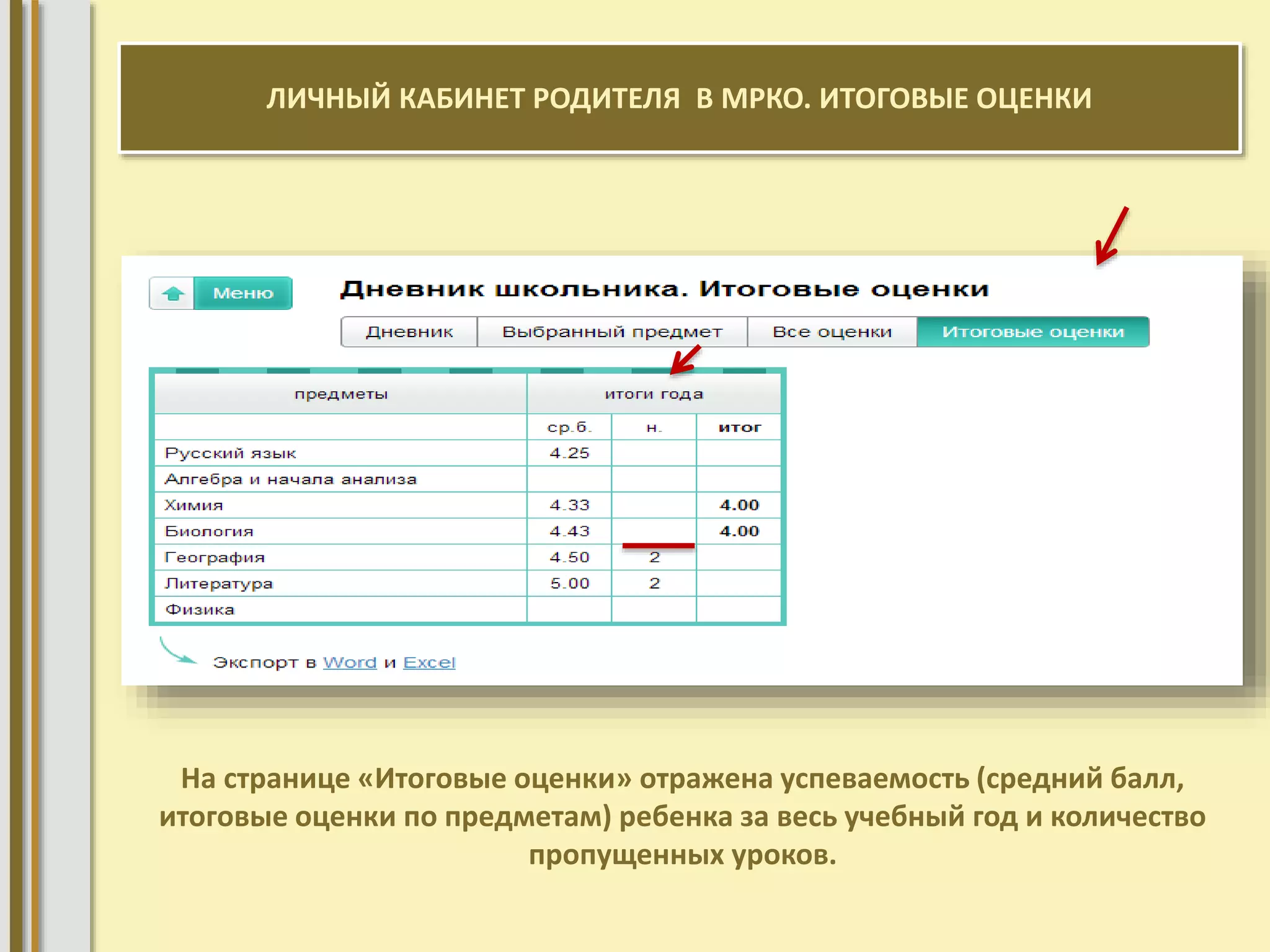Click the absences value 2 for География
The height and width of the screenshot is (952, 1270).
click(654, 558)
